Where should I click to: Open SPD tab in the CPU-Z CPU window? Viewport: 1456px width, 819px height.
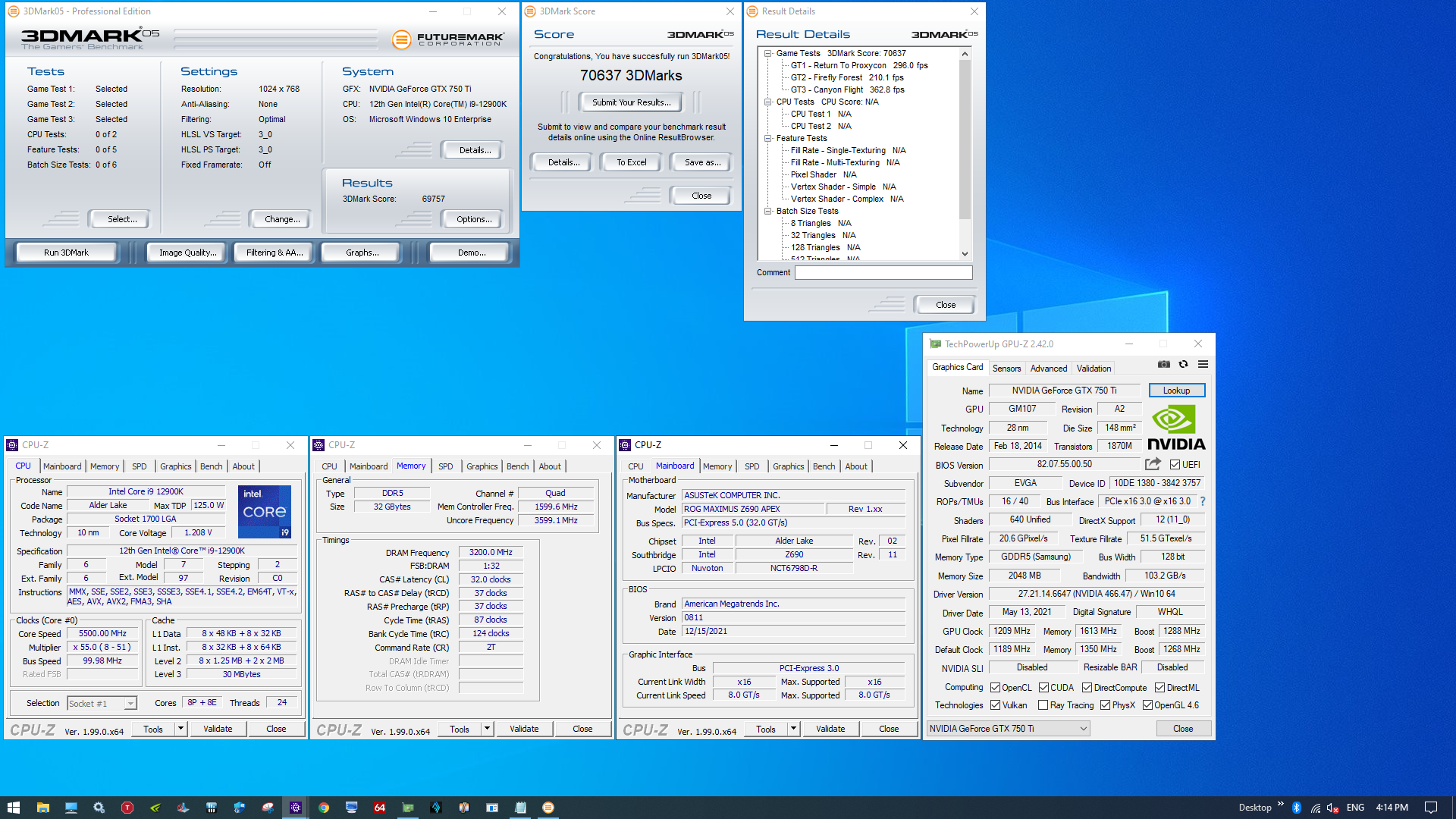140,466
